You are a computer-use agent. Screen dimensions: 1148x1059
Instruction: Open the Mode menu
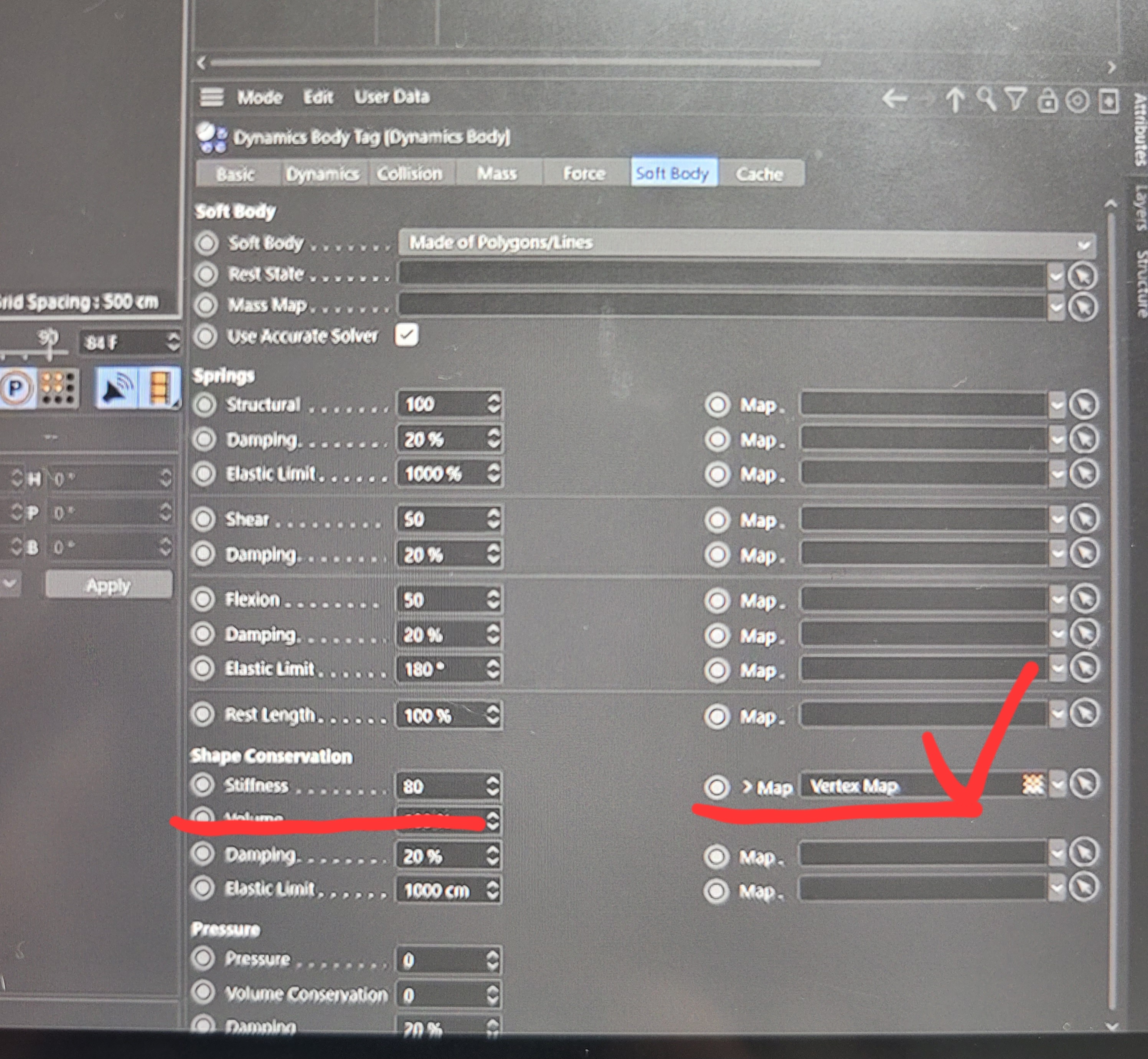coord(260,97)
